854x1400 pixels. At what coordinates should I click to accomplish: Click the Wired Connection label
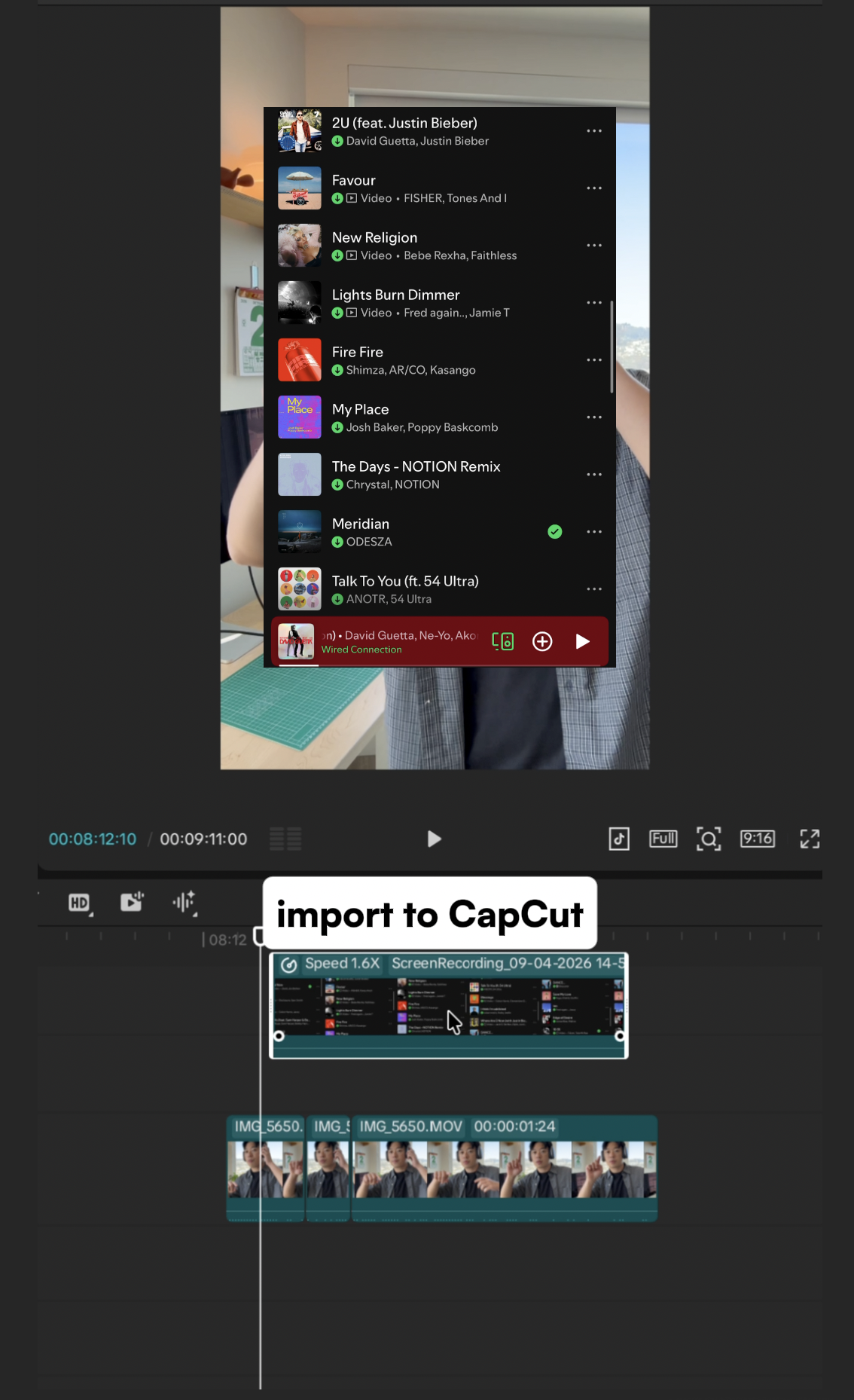pyautogui.click(x=361, y=650)
